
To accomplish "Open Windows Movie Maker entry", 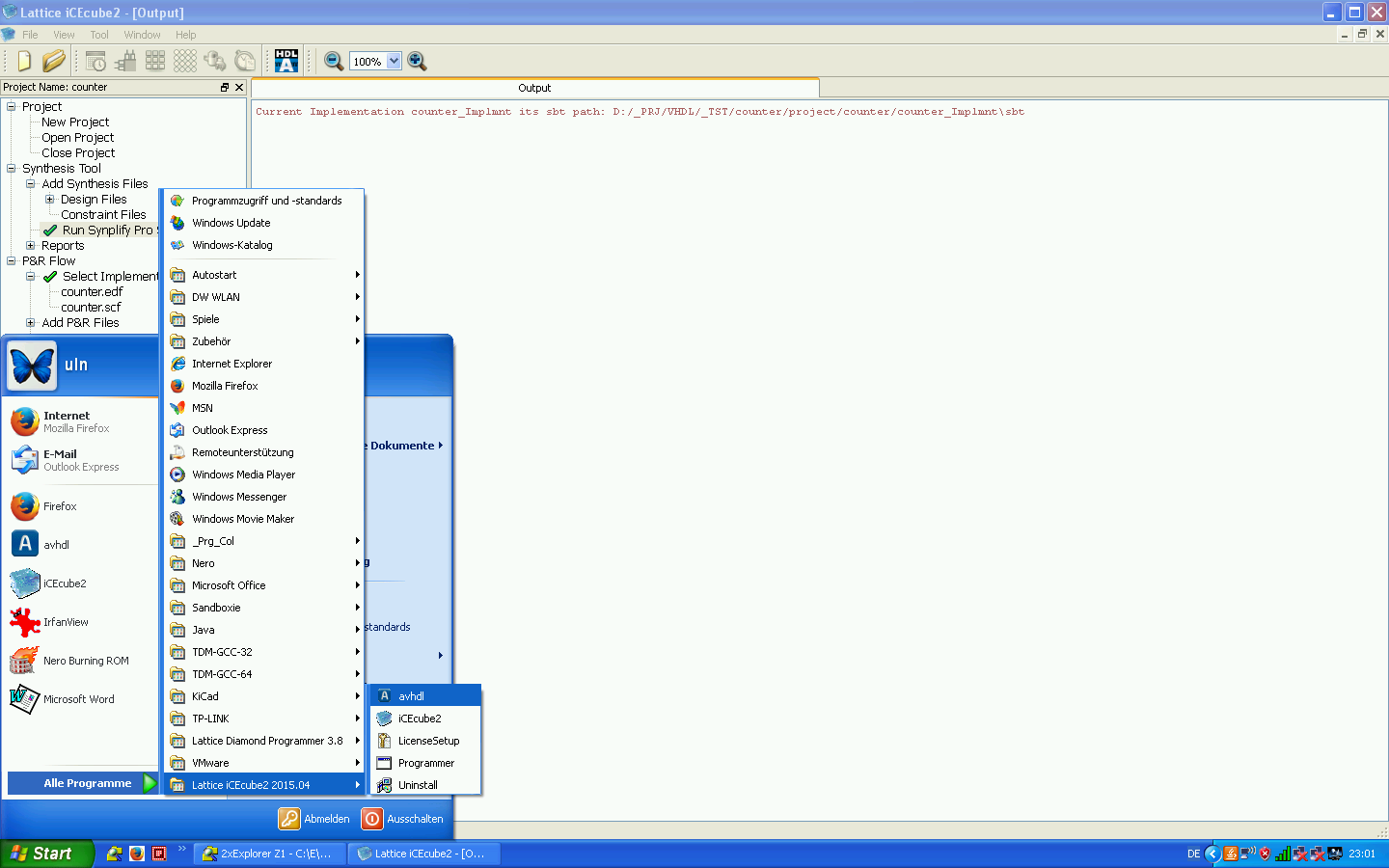I will tap(263, 519).
